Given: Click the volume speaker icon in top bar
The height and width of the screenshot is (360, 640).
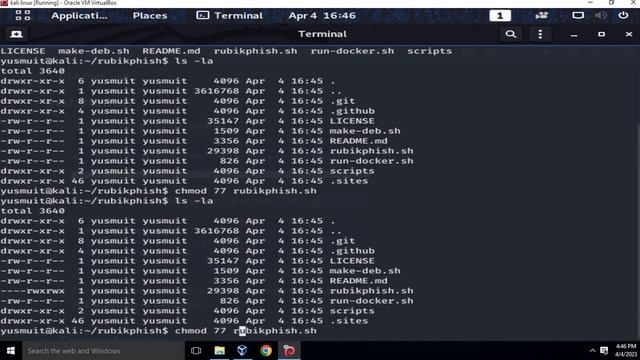Looking at the screenshot, I should coord(600,16).
